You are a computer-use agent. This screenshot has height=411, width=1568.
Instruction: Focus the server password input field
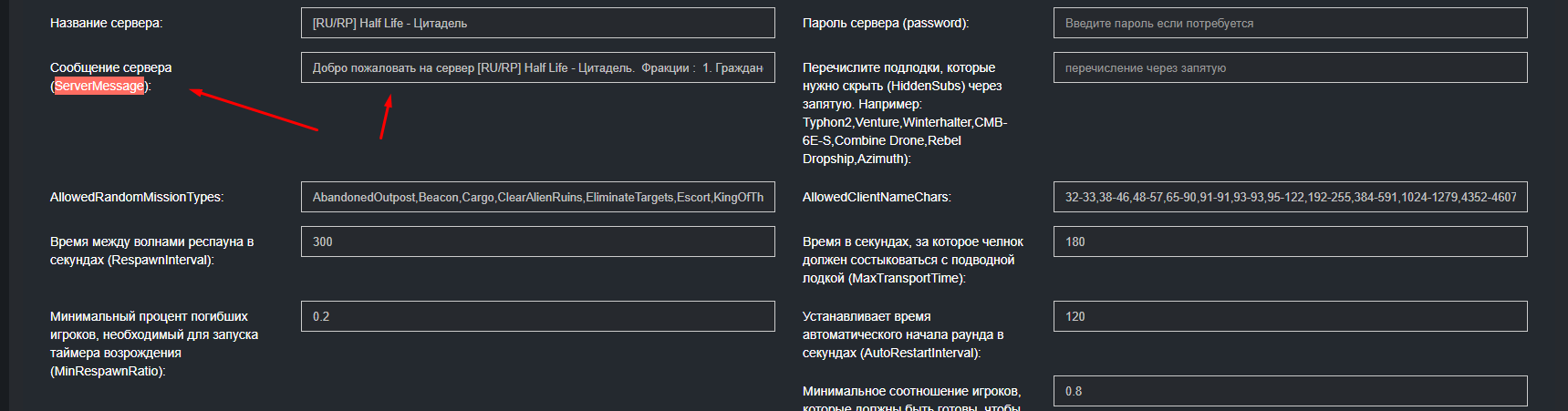click(1290, 23)
